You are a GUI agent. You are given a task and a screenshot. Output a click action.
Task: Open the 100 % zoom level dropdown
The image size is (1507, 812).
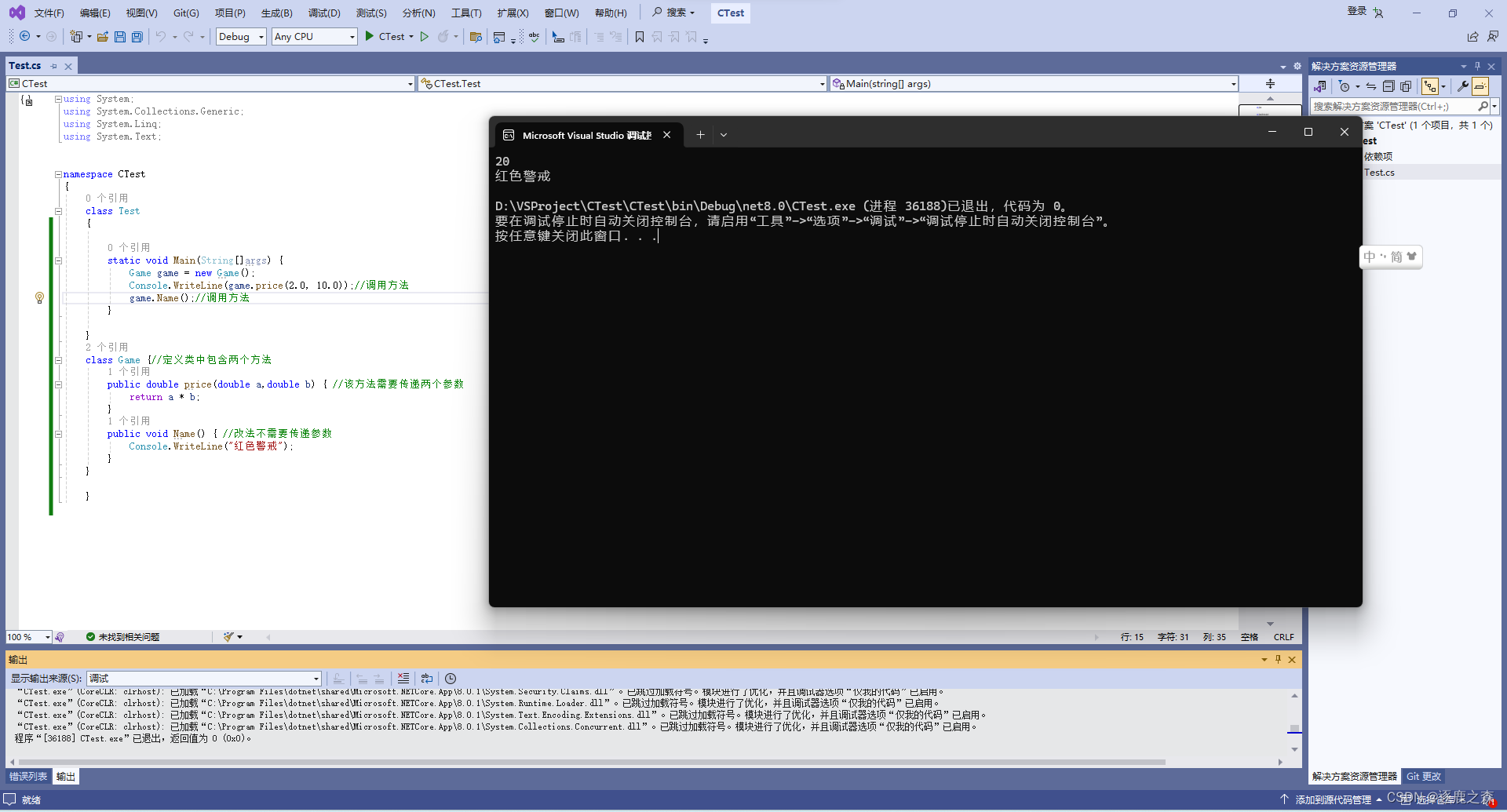[29, 637]
